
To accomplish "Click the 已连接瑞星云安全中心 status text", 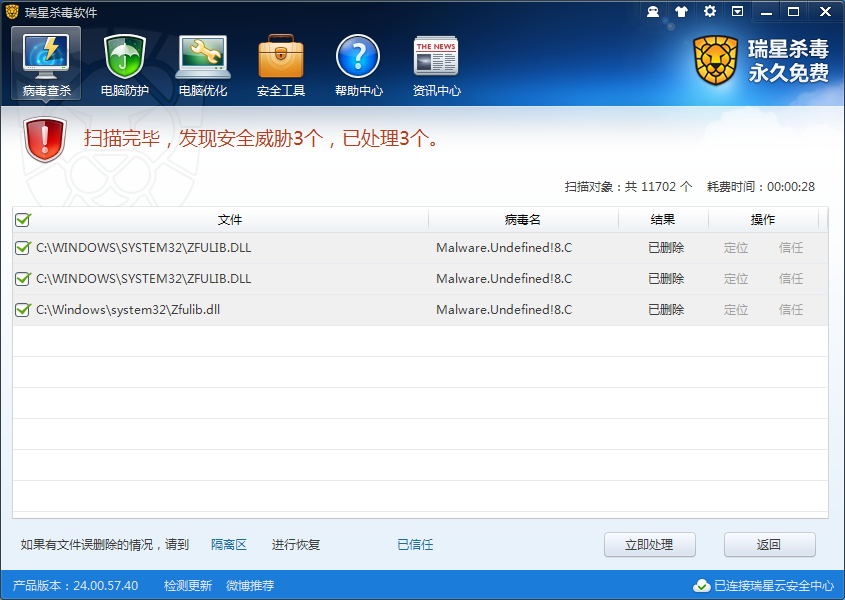I will (x=774, y=585).
